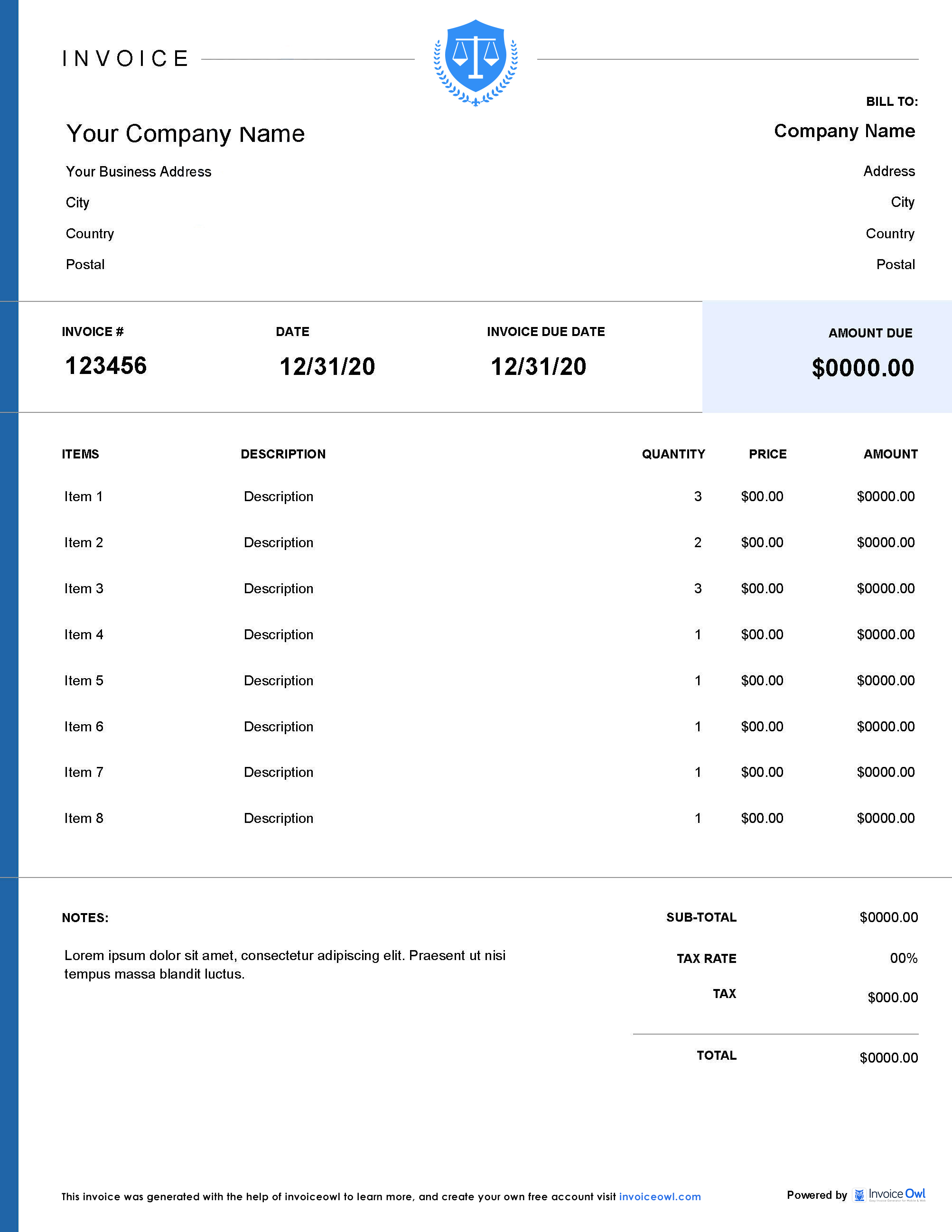
Task: Click the amount for Item 8
Action: click(886, 818)
